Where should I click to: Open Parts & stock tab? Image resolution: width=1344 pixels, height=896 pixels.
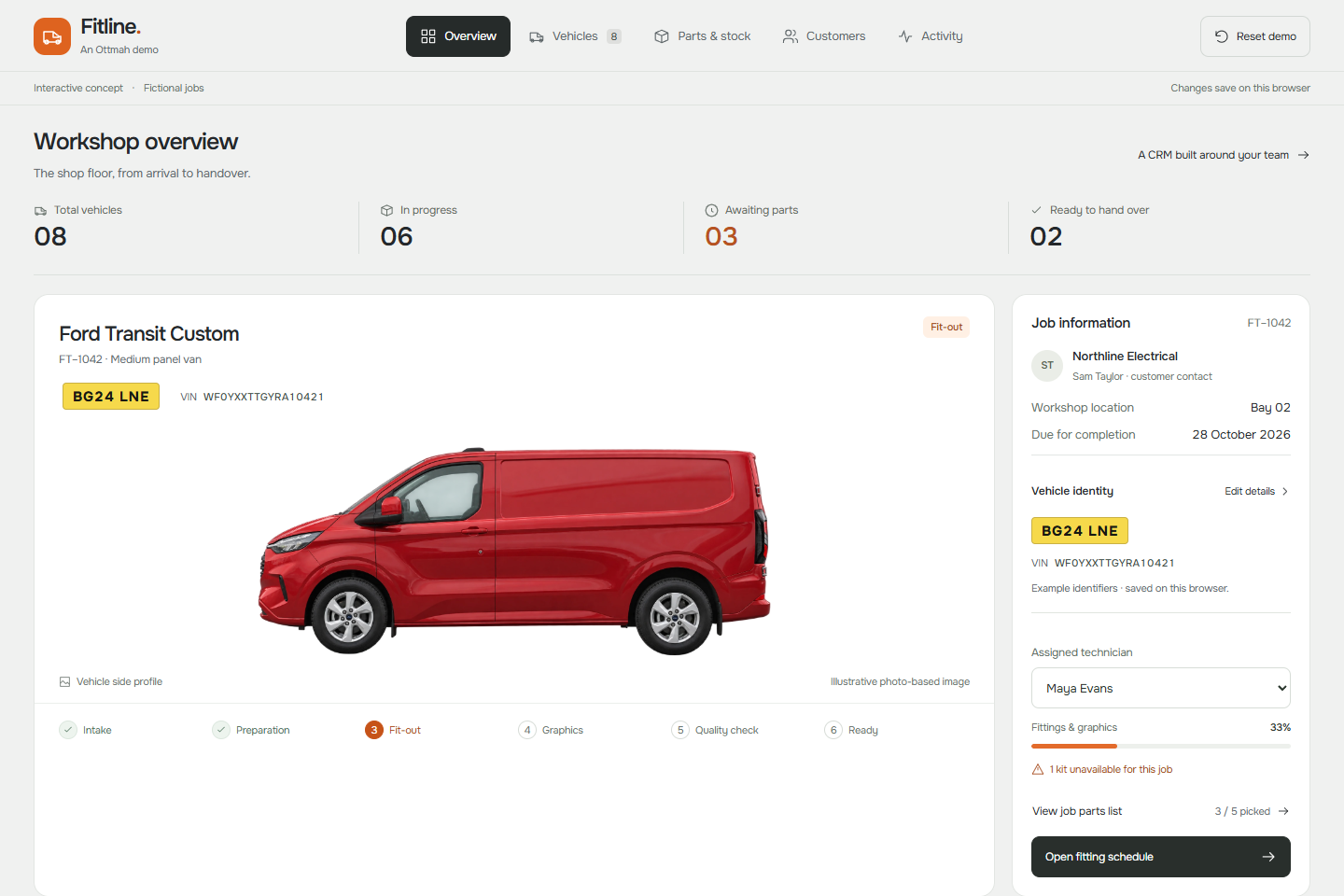click(703, 36)
